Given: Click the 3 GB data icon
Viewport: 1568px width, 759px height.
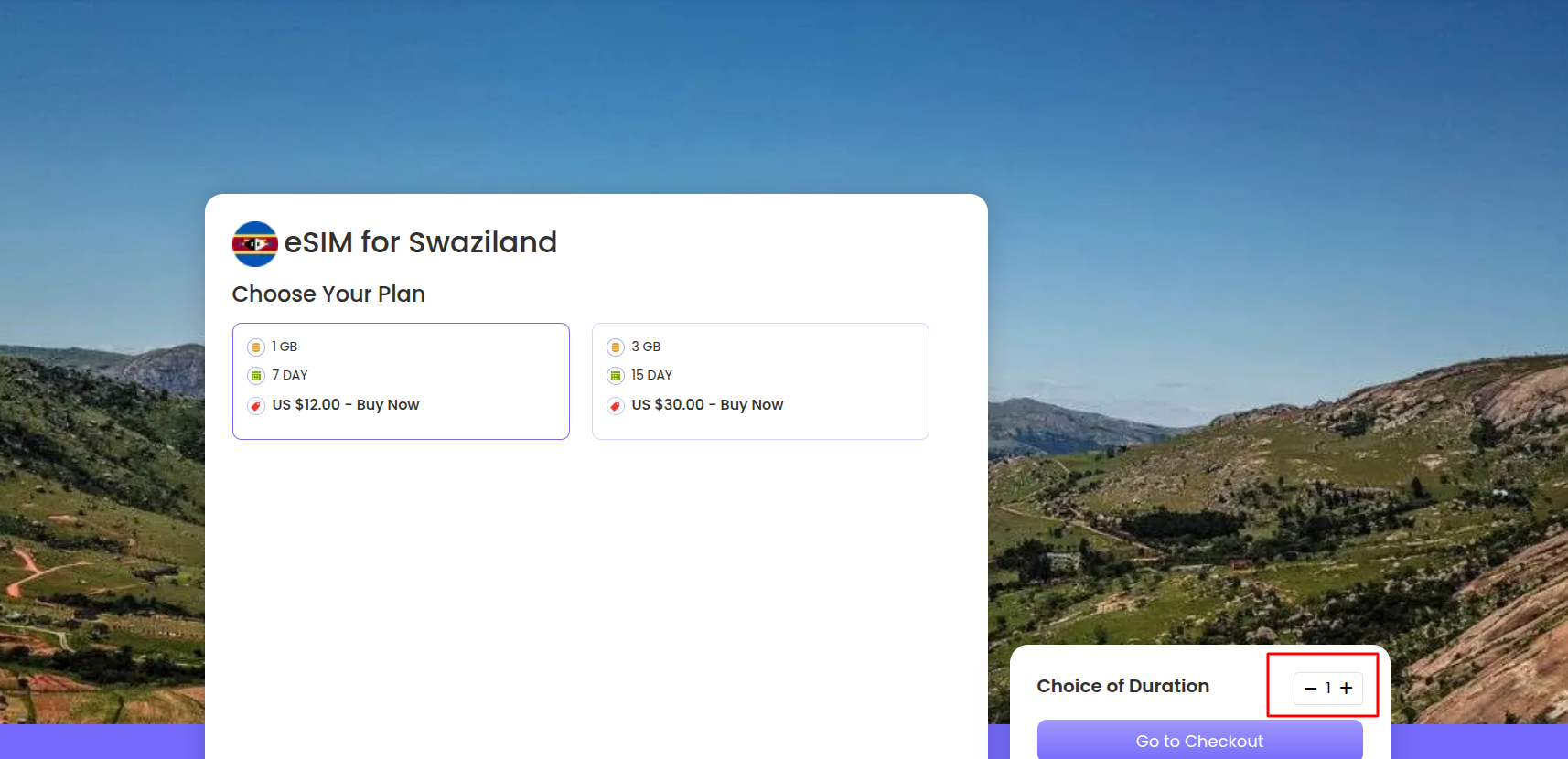Looking at the screenshot, I should coord(616,347).
